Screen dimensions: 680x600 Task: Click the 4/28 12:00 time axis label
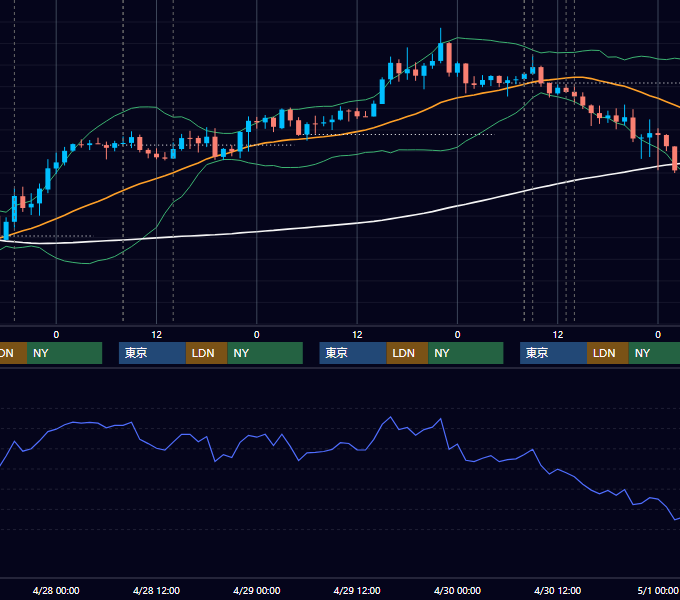tap(156, 590)
